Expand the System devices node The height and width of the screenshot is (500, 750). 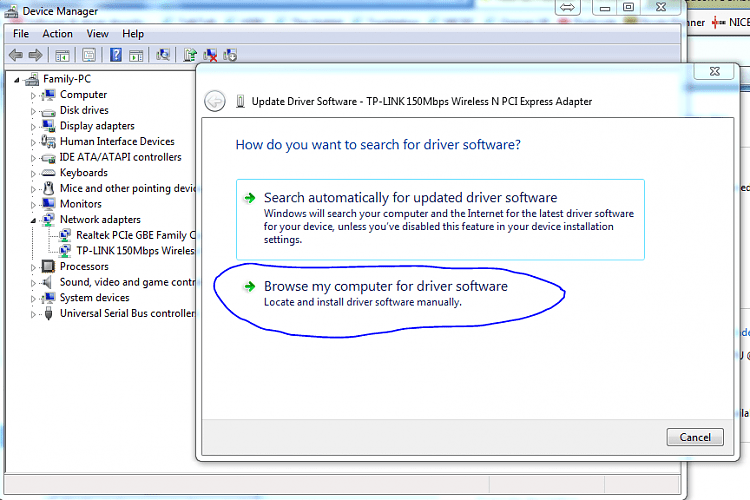33,299
